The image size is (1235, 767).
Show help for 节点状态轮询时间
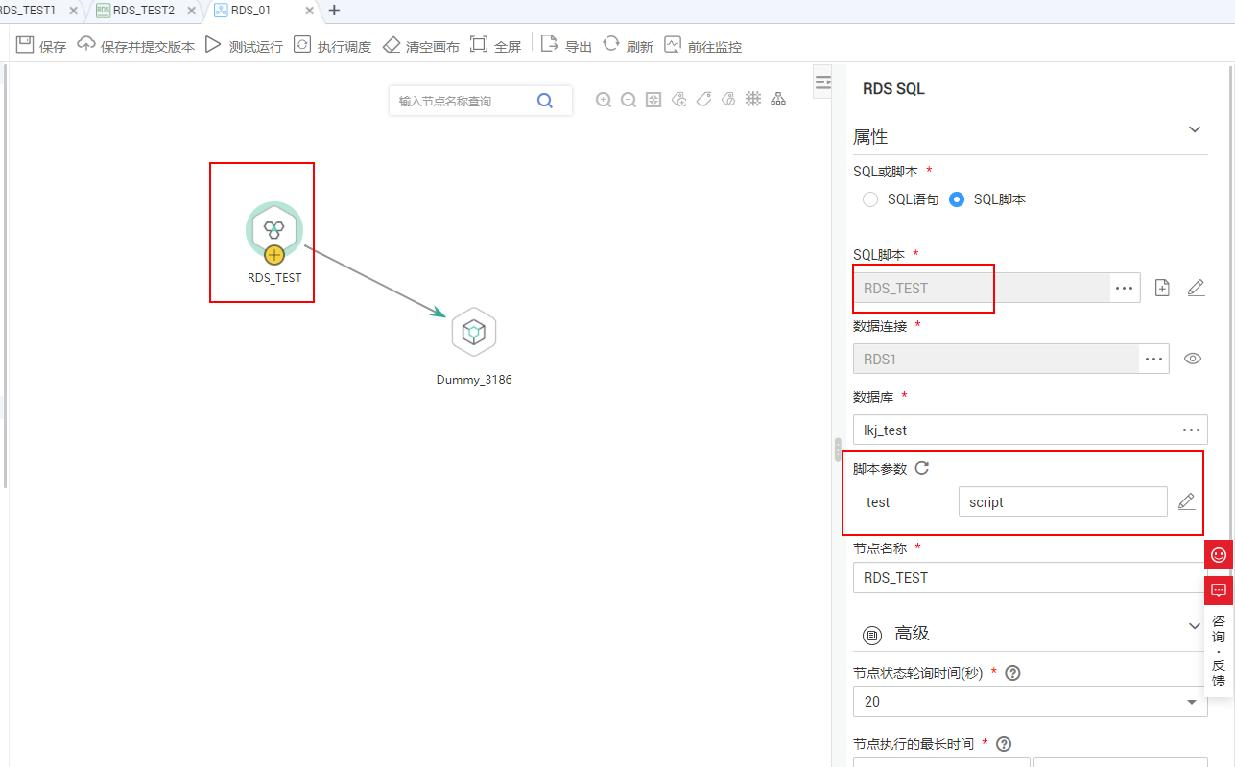(1012, 673)
